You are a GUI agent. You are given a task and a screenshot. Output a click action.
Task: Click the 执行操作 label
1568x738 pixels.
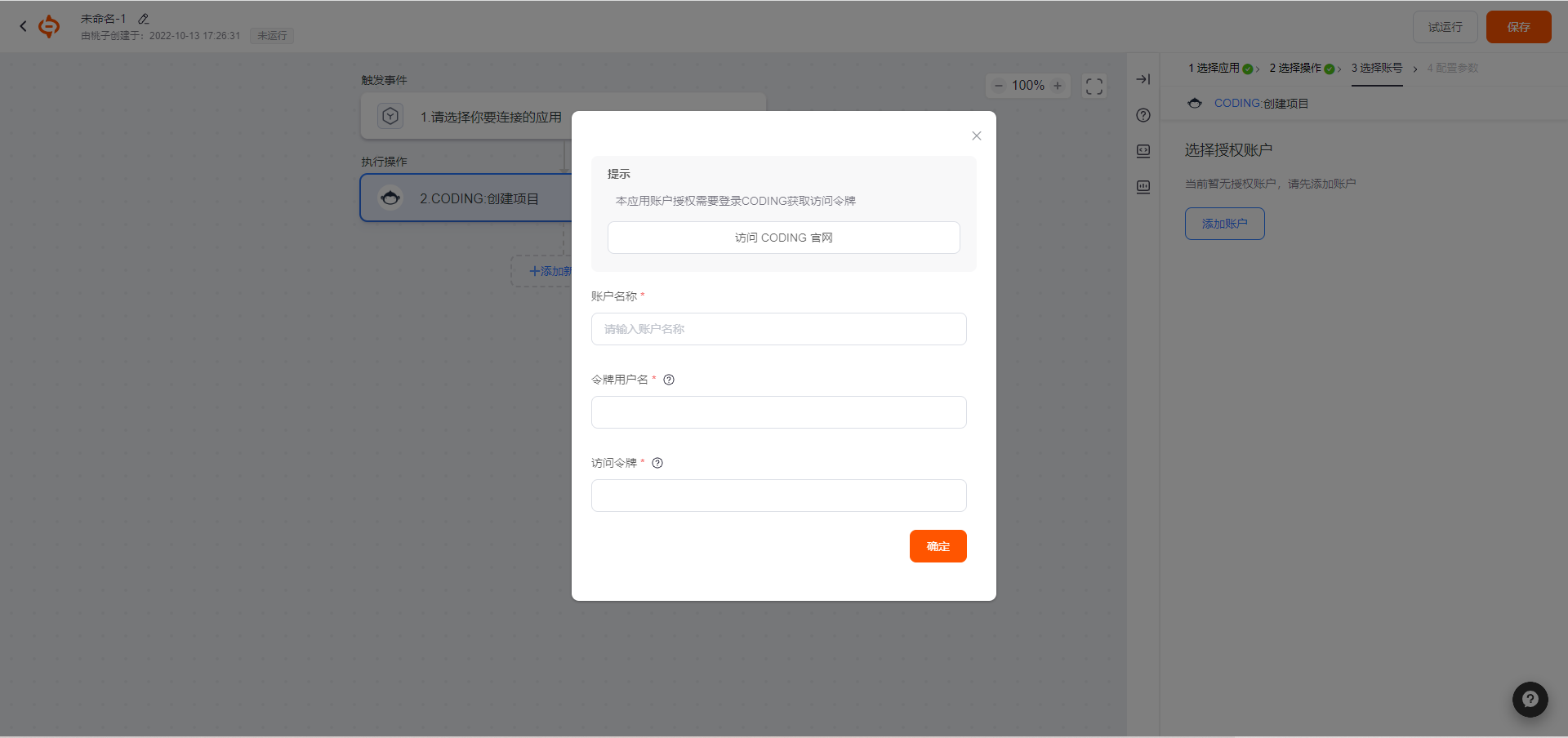(384, 162)
